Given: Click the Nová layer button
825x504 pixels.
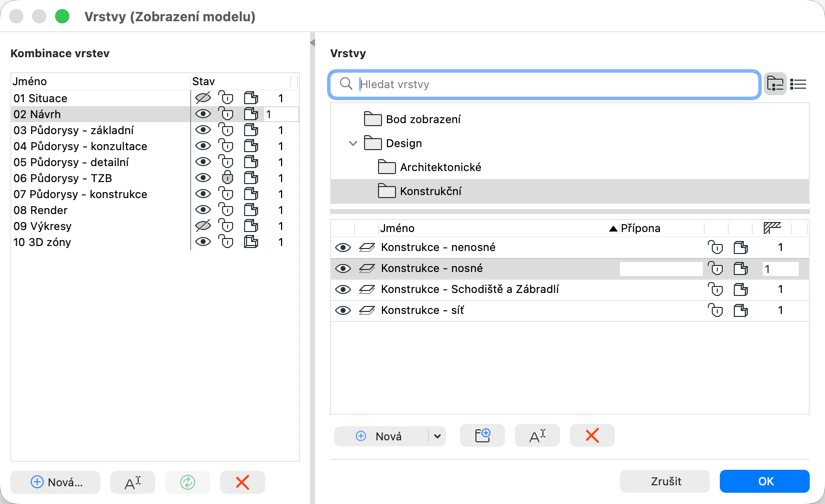Looking at the screenshot, I should 381,436.
